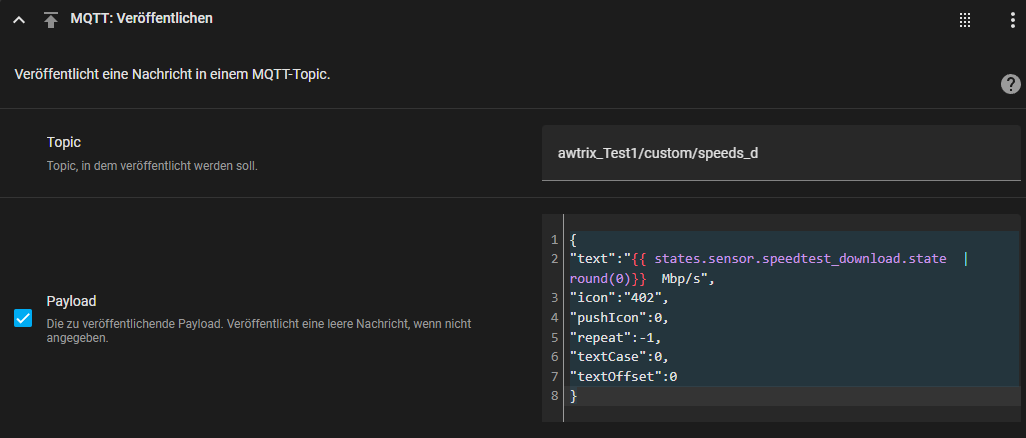Image resolution: width=1026 pixels, height=438 pixels.
Task: Click the Payload label
Action: coord(71,301)
